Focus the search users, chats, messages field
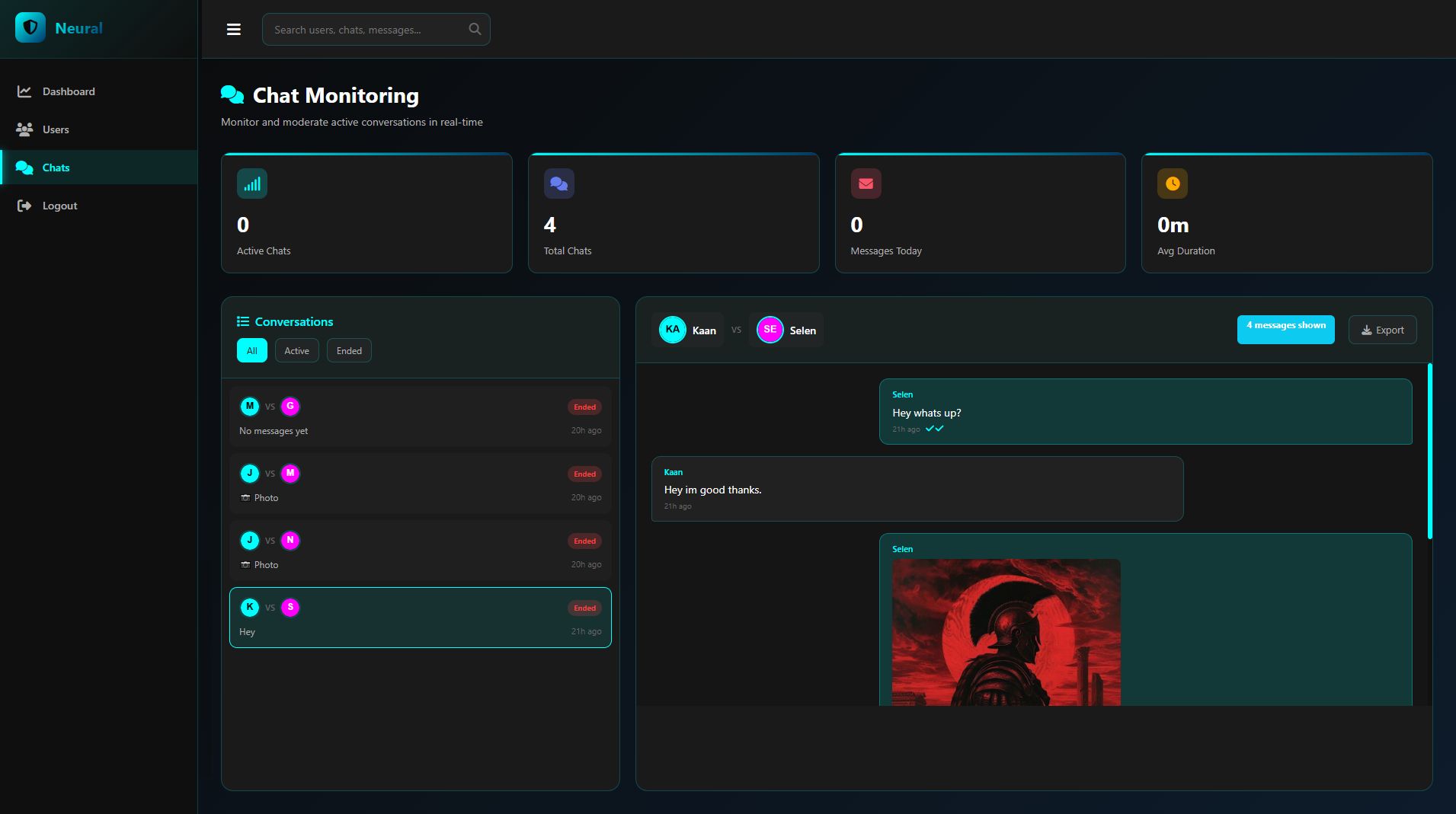Image resolution: width=1456 pixels, height=814 pixels. 376,30
